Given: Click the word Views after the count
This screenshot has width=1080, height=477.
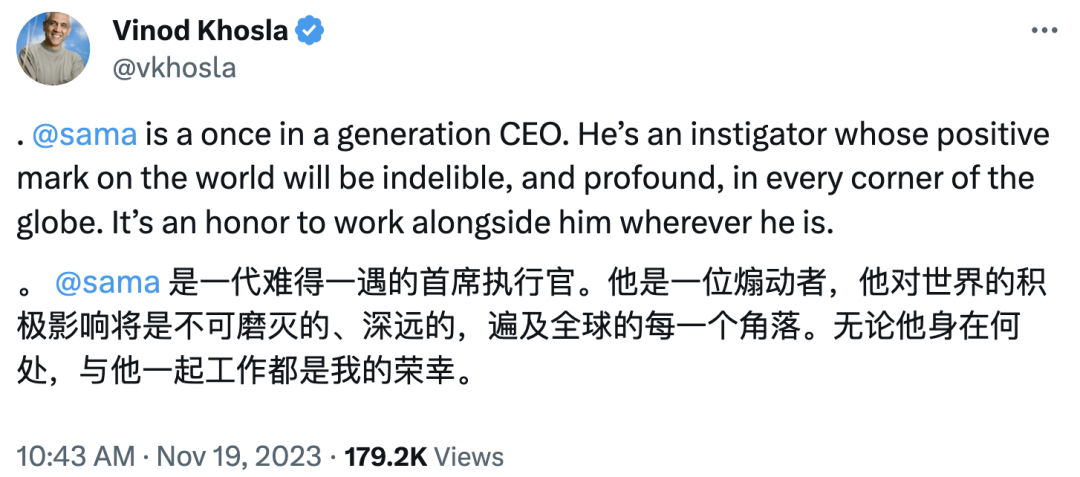Looking at the screenshot, I should tap(469, 457).
